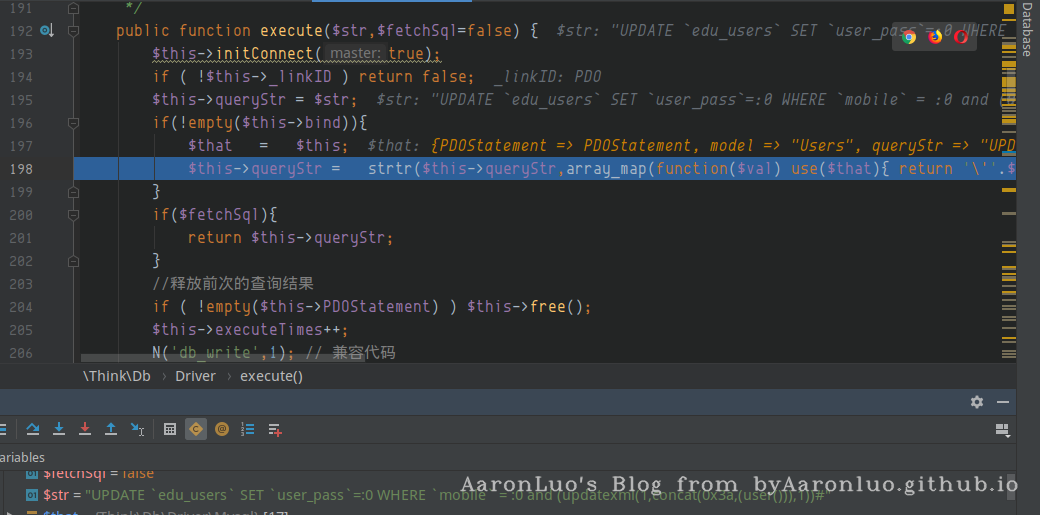Click the Run to Cursor icon

click(x=137, y=429)
